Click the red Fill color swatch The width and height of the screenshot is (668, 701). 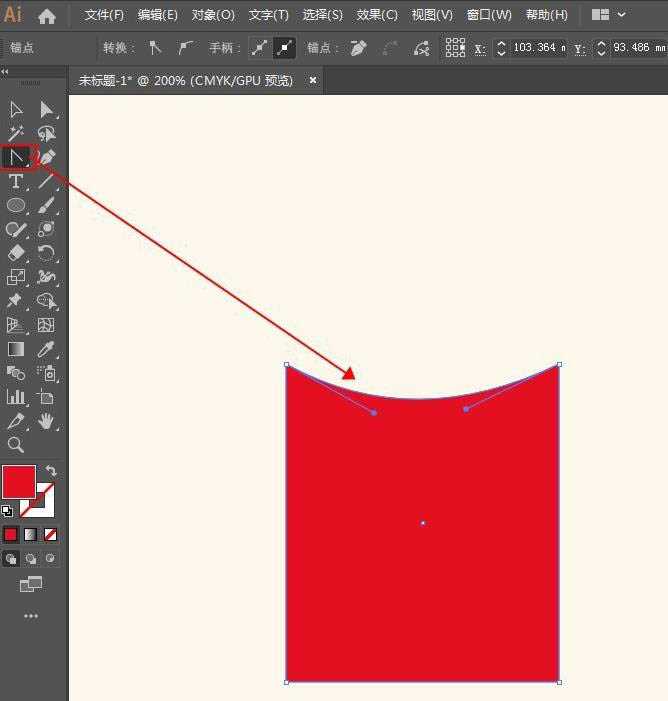tap(18, 481)
